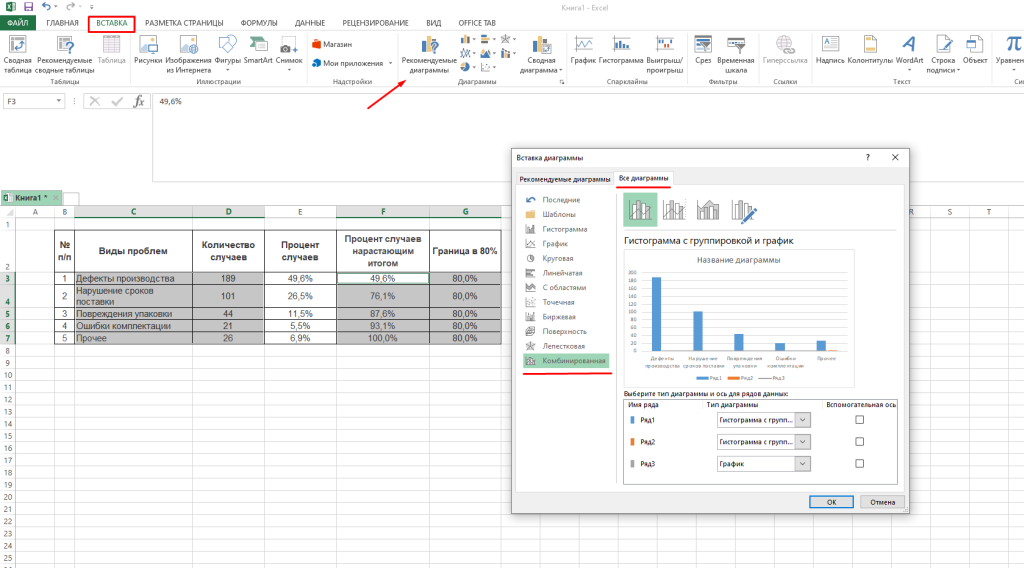Select Гистограмма in chart type list
Screen dimensions: 1024x568
pos(565,229)
